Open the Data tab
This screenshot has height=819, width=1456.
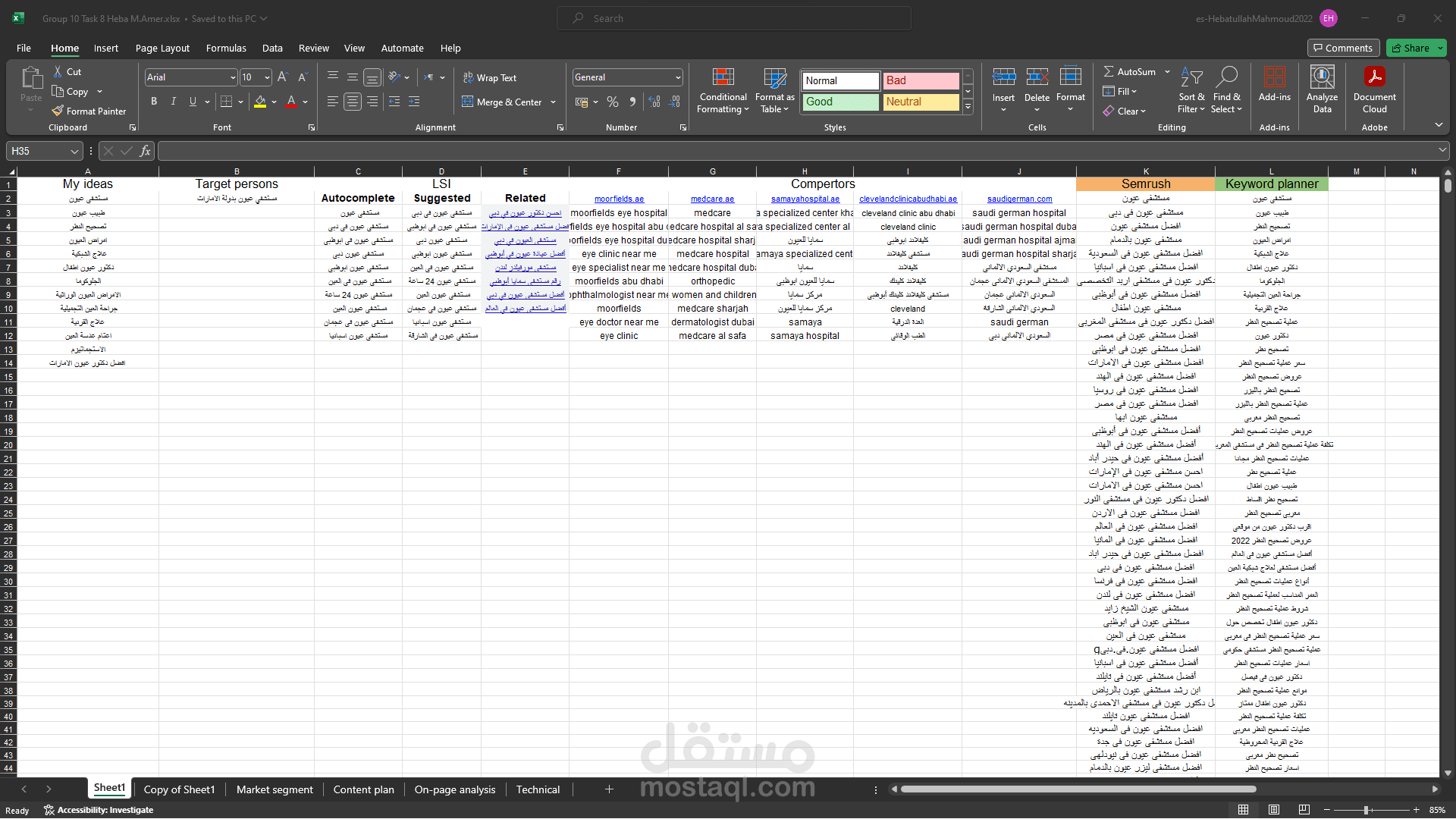coord(272,48)
